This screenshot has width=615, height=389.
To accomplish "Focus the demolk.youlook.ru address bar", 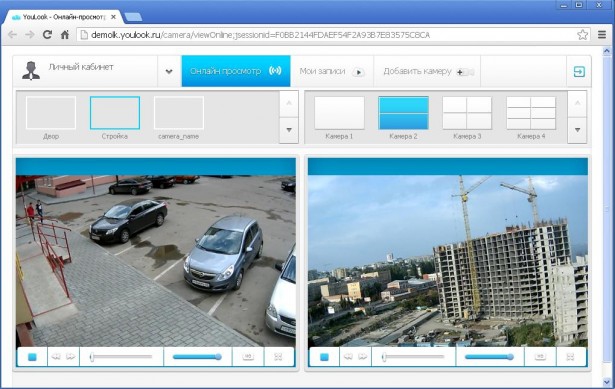I will tap(328, 35).
